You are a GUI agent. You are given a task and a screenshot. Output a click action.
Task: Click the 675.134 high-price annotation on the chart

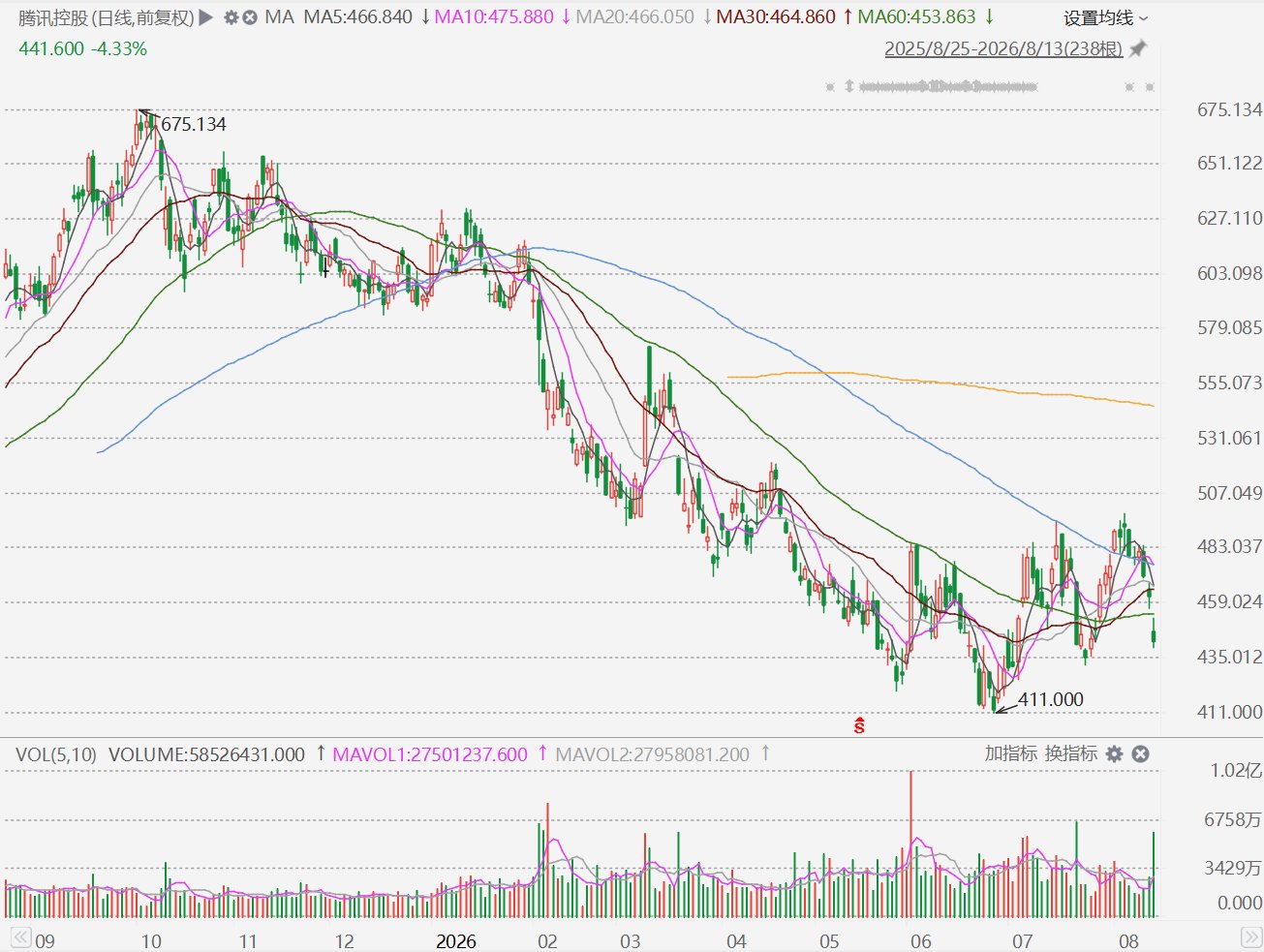point(194,124)
